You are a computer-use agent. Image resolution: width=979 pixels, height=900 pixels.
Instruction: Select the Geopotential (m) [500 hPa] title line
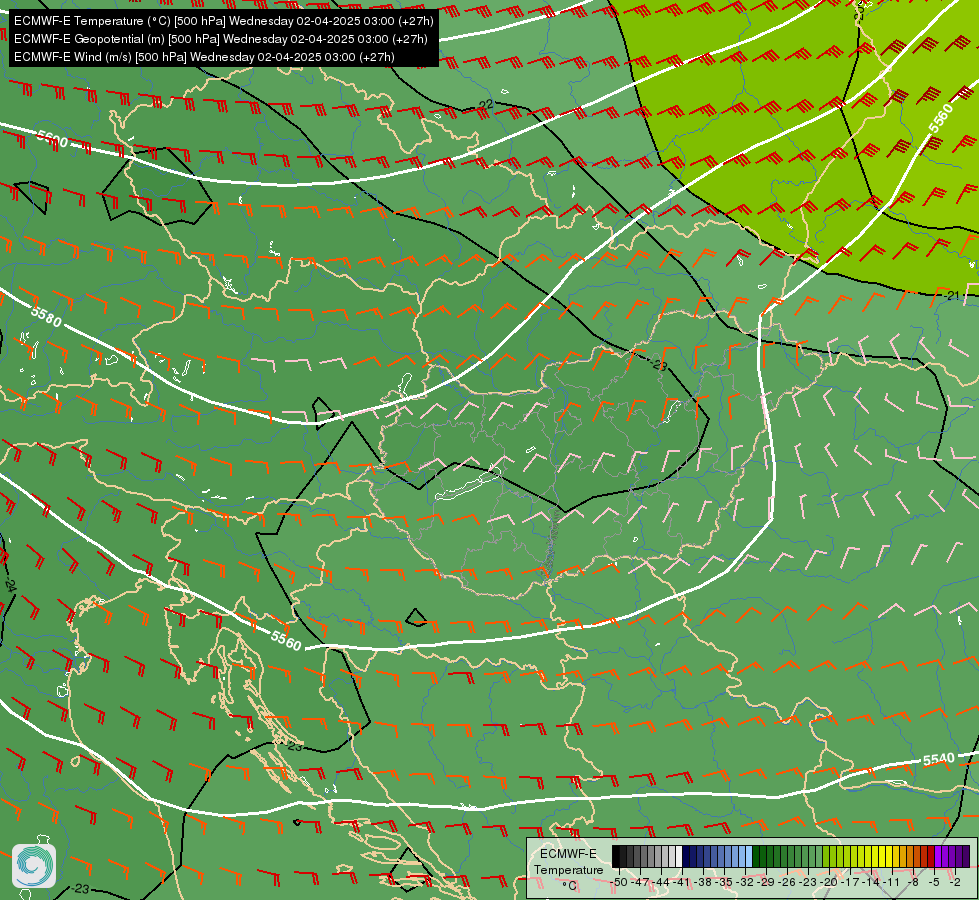coord(220,39)
